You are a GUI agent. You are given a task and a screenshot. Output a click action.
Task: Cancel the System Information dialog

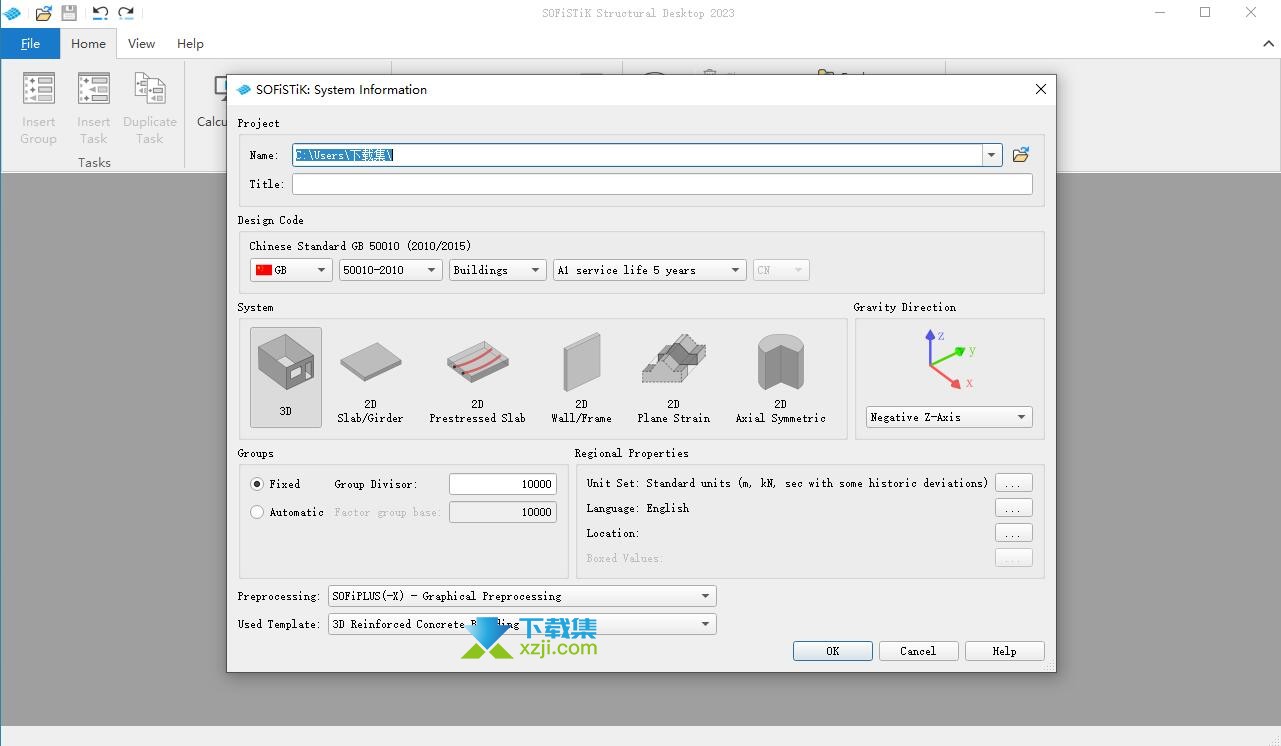click(x=918, y=651)
